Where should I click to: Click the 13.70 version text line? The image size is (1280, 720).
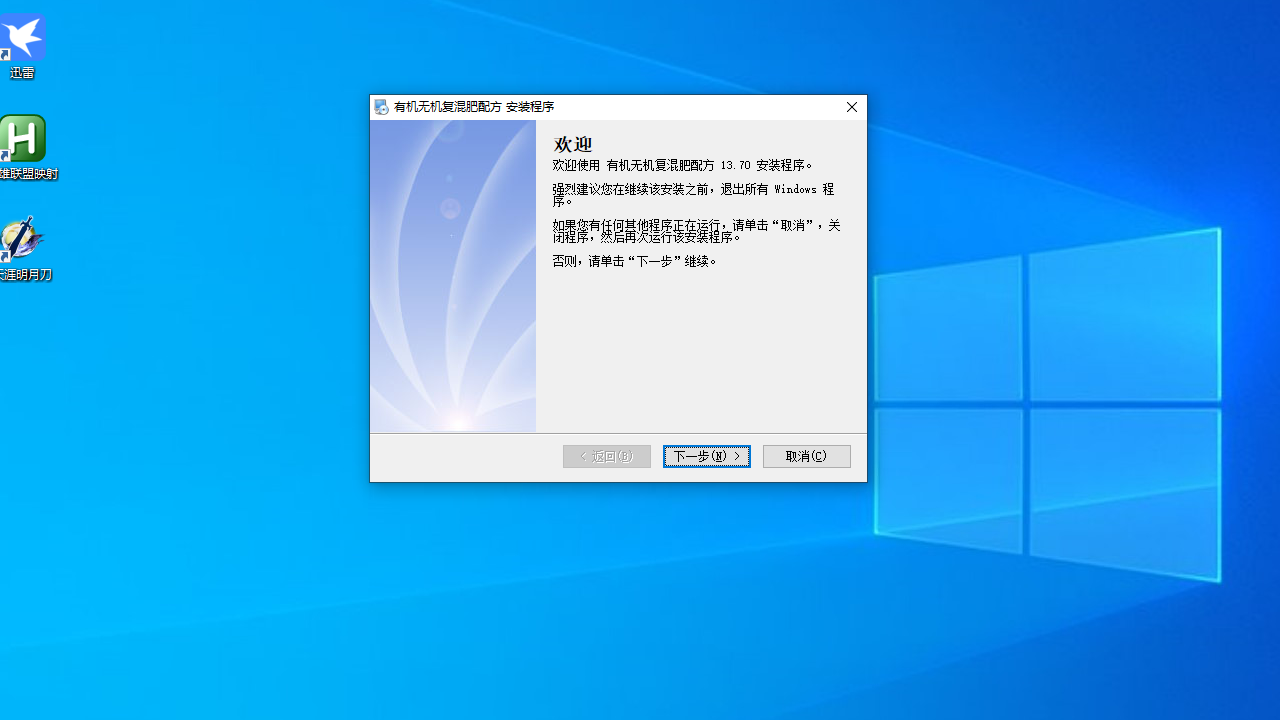682,165
